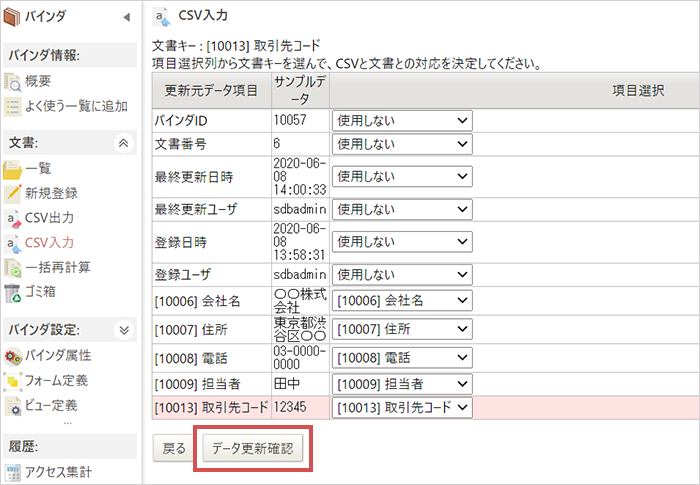Click the 項目選択 column header
Viewport: 700px width, 485px height.
(638, 91)
